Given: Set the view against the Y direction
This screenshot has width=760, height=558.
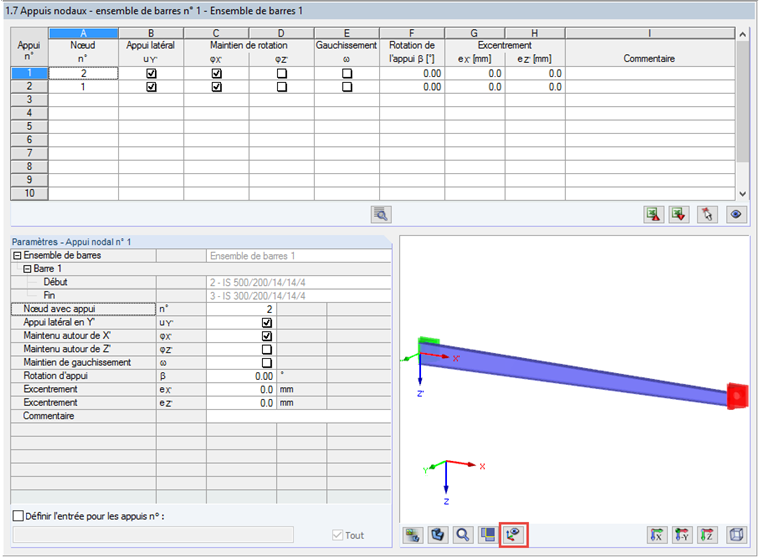Looking at the screenshot, I should (x=682, y=535).
